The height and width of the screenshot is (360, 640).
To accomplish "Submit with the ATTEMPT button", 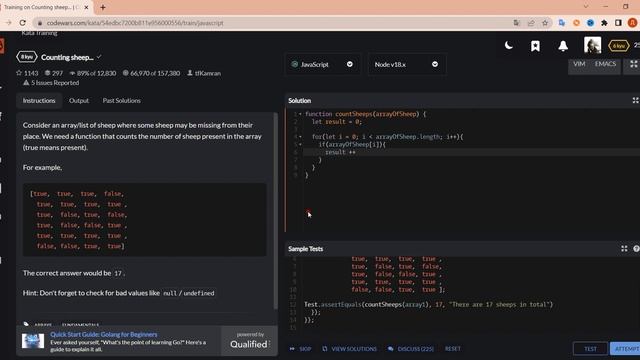I will pyautogui.click(x=625, y=349).
